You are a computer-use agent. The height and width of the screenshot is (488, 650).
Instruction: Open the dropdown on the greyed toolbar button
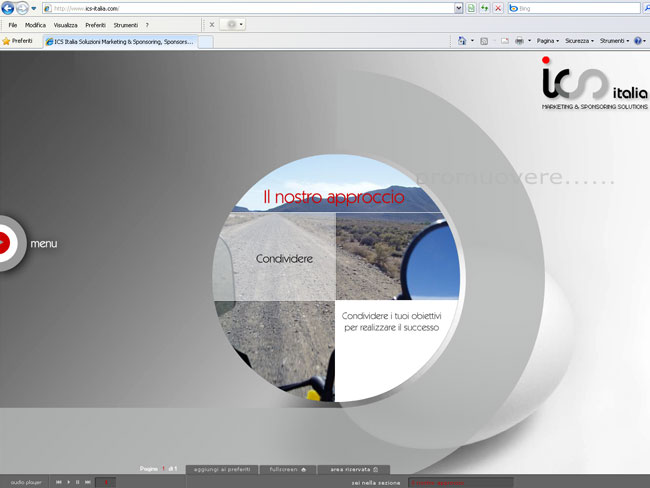(x=241, y=25)
